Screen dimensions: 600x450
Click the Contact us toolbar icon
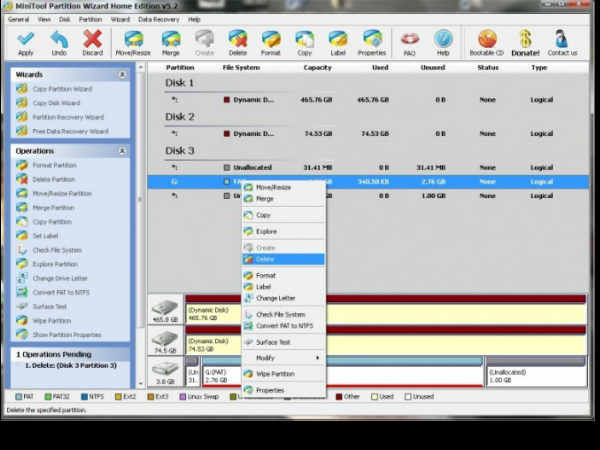(x=562, y=43)
